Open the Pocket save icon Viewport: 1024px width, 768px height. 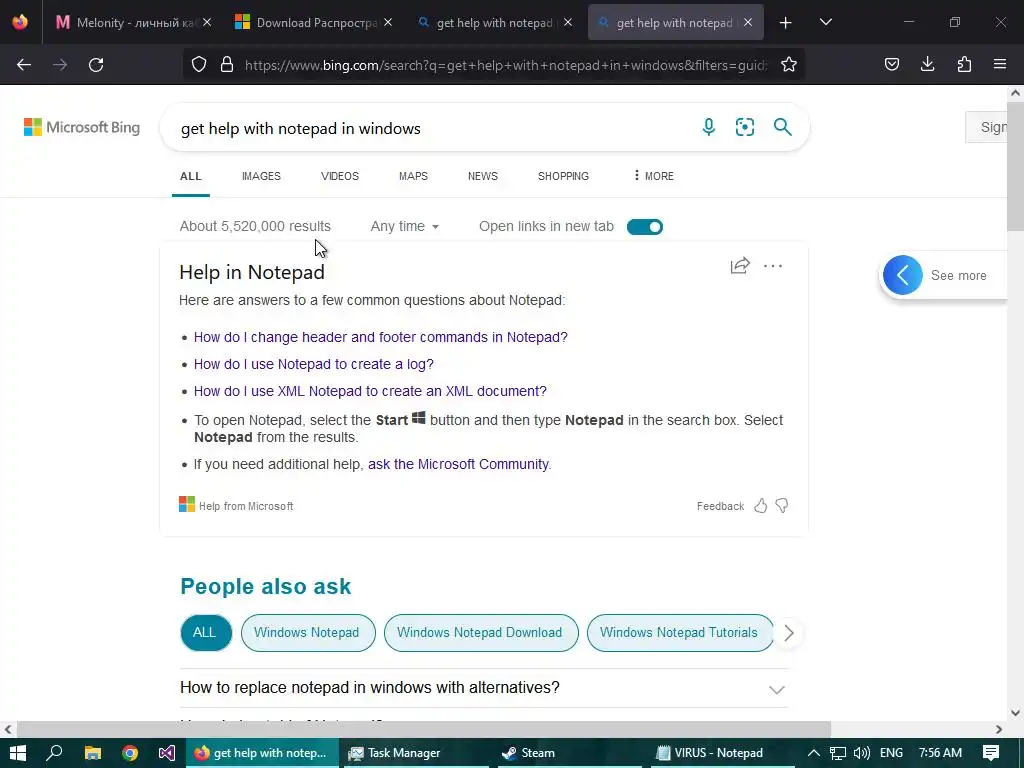coord(891,64)
